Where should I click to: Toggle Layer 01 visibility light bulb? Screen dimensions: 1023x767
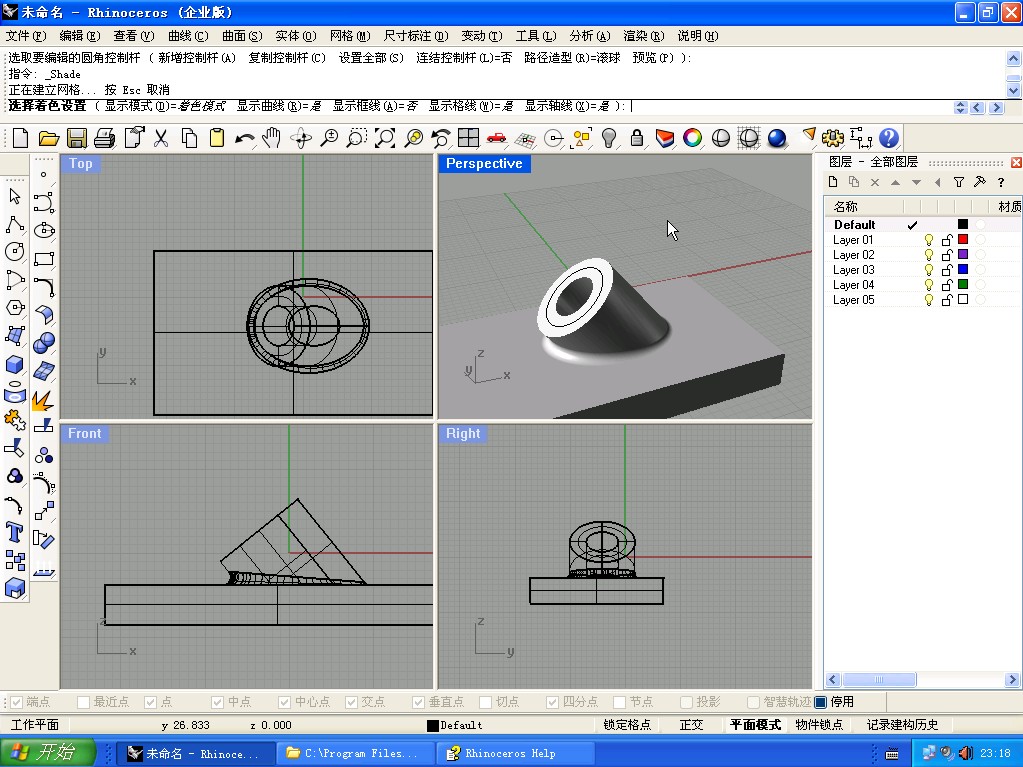click(928, 240)
